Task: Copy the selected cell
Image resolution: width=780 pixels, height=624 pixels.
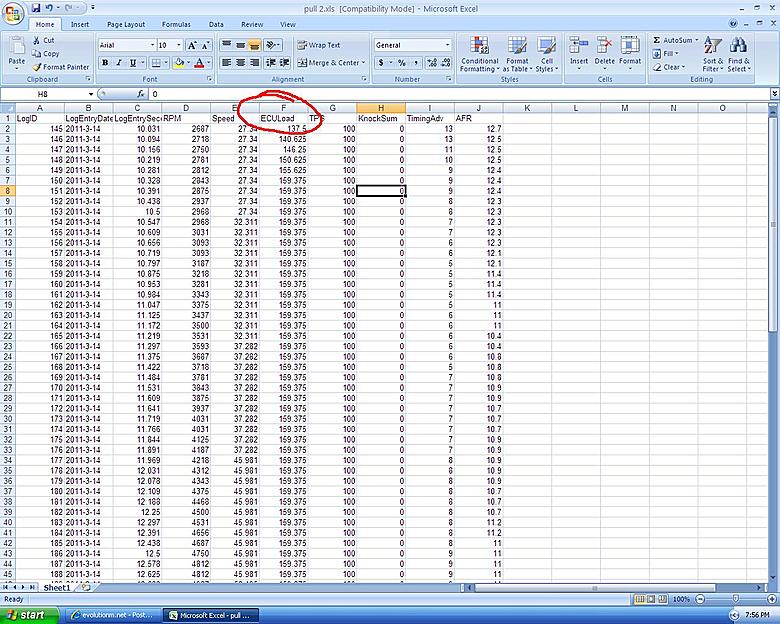Action: [x=46, y=53]
